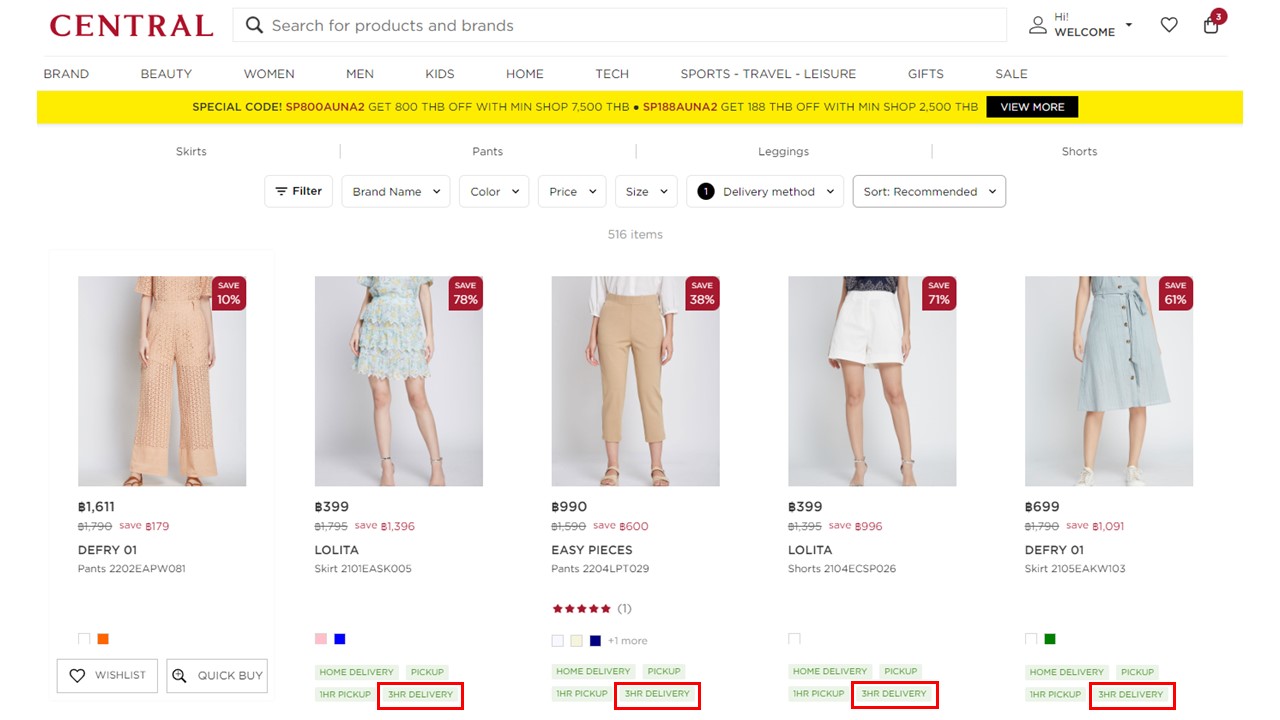The image size is (1280, 720).
Task: Select cream swatch for EASY PIECES pants
Action: click(577, 641)
